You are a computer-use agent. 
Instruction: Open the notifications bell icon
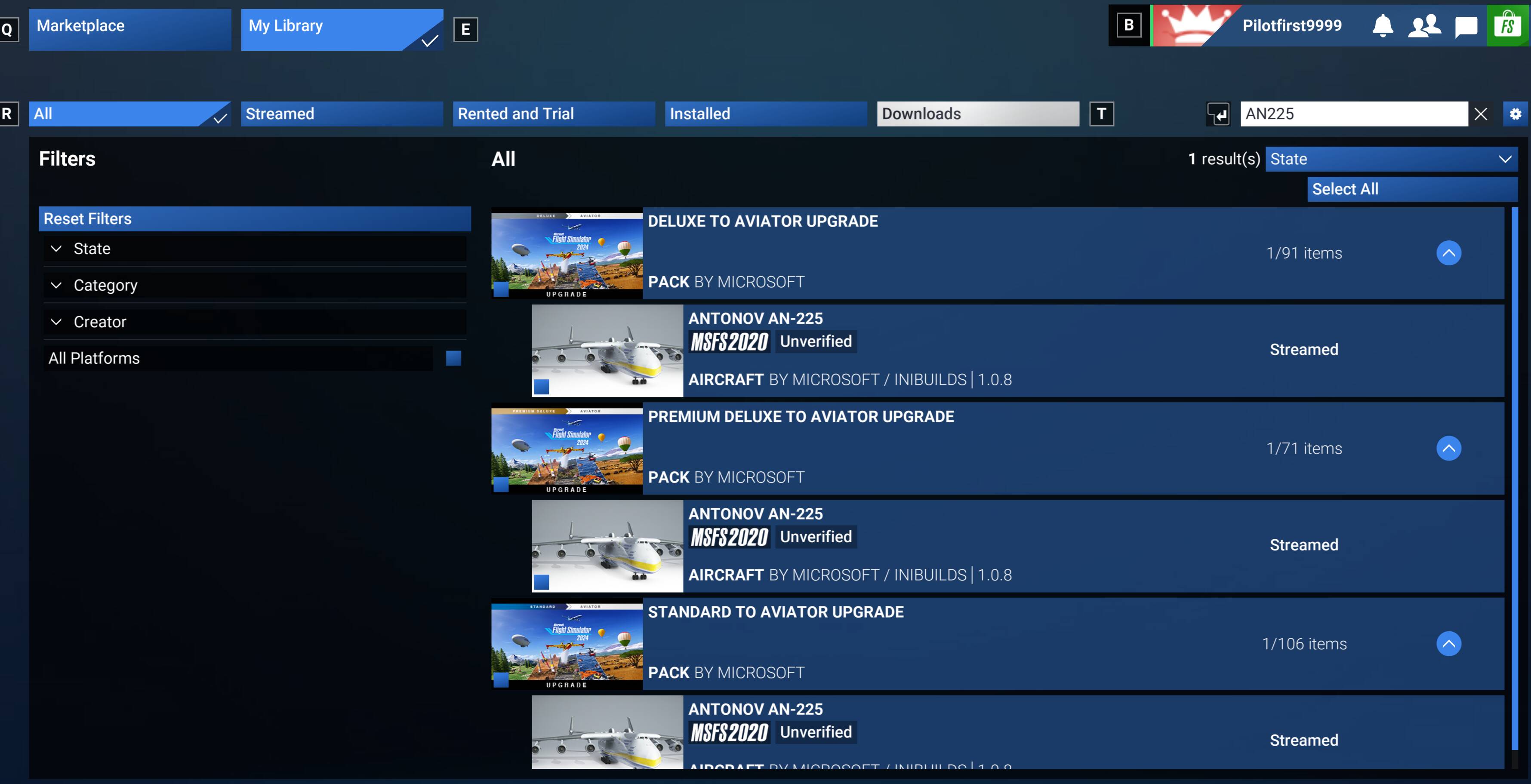(x=1383, y=25)
